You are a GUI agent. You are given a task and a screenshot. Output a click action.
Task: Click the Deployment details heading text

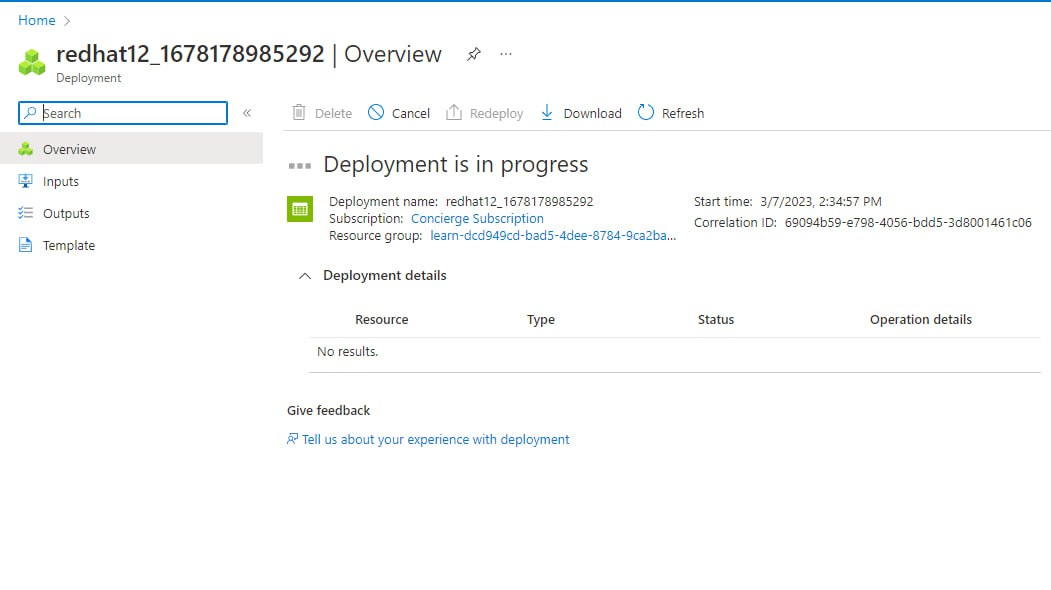385,276
